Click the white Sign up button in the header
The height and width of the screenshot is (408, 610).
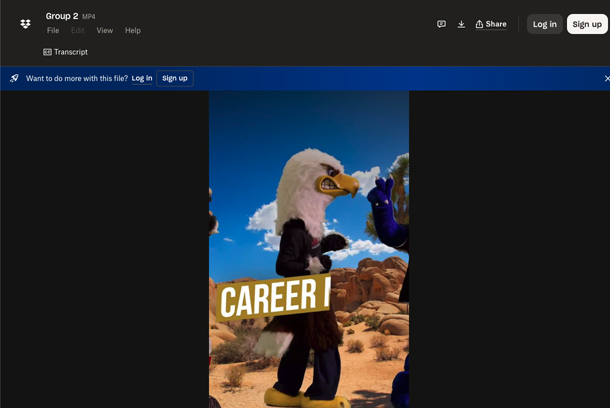coord(587,24)
